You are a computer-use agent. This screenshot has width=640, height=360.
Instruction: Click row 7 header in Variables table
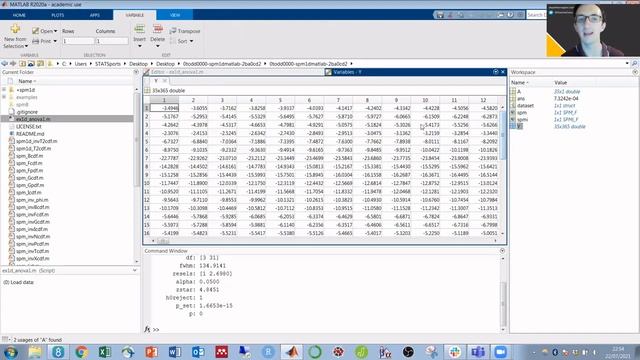click(147, 158)
